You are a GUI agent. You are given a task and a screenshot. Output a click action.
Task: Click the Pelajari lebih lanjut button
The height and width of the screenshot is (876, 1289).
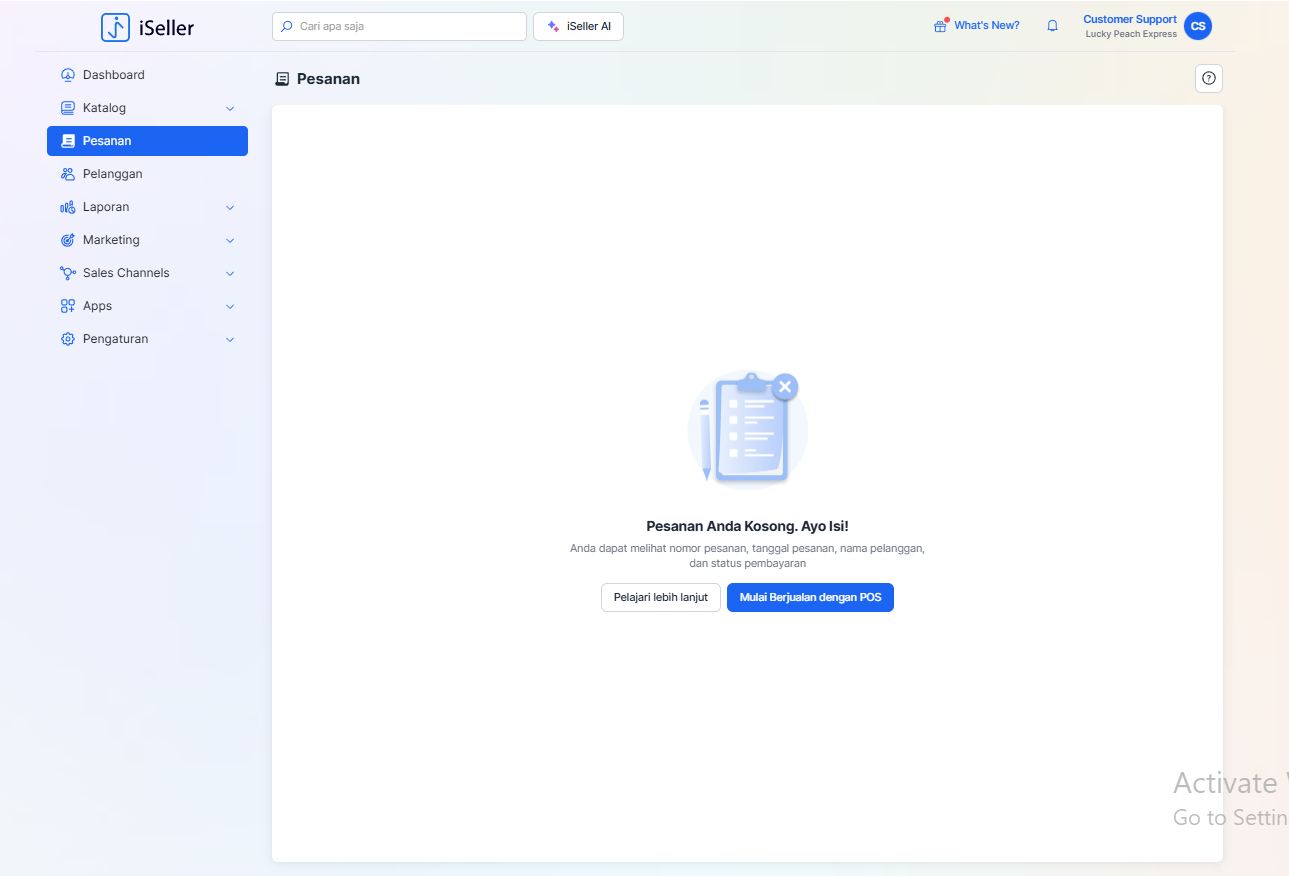pos(660,597)
